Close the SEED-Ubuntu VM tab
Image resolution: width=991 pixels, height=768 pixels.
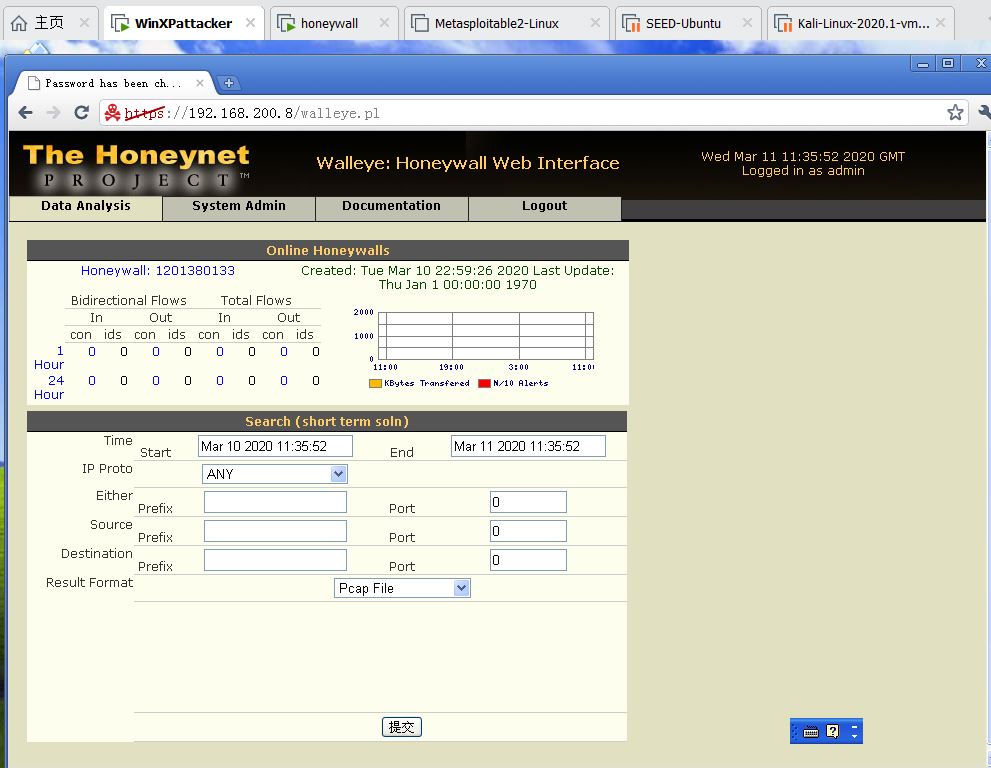pyautogui.click(x=747, y=23)
